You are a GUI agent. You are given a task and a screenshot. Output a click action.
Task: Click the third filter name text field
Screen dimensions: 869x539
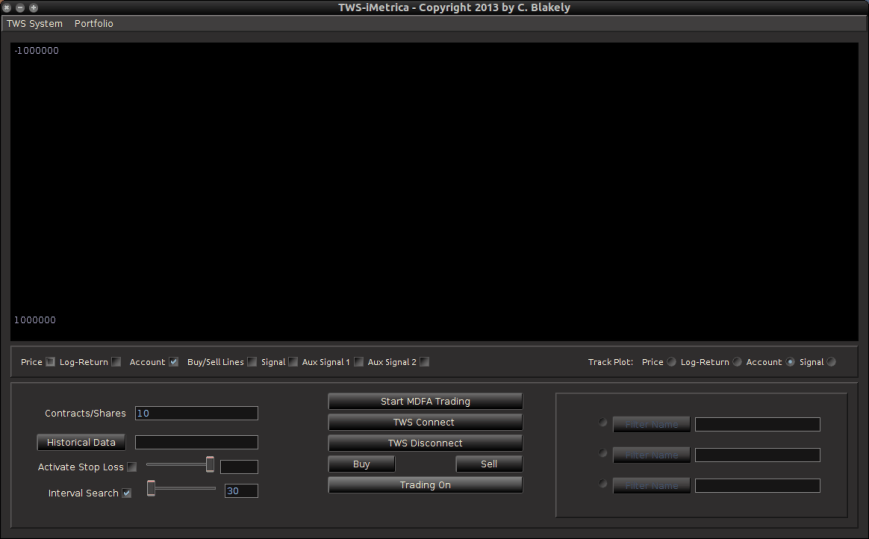click(x=758, y=486)
